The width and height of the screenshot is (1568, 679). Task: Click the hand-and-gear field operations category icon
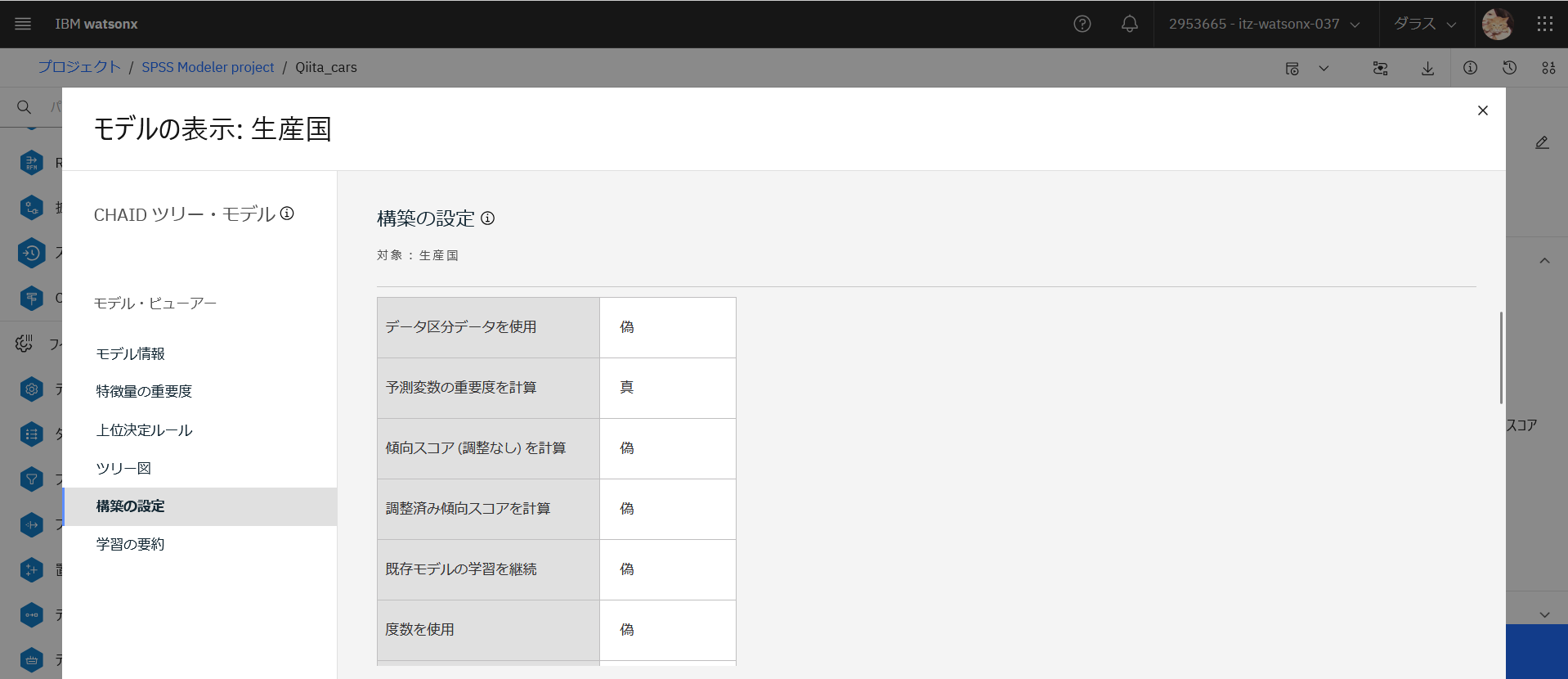(24, 344)
